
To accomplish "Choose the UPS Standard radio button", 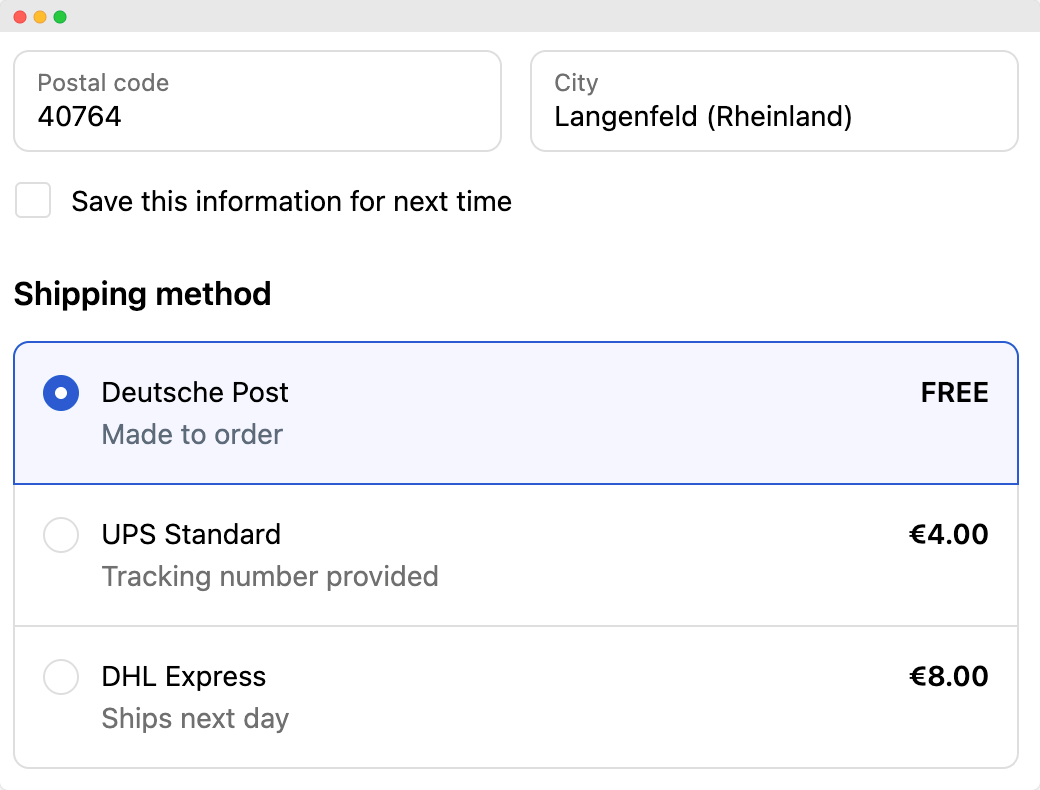I will [x=61, y=534].
